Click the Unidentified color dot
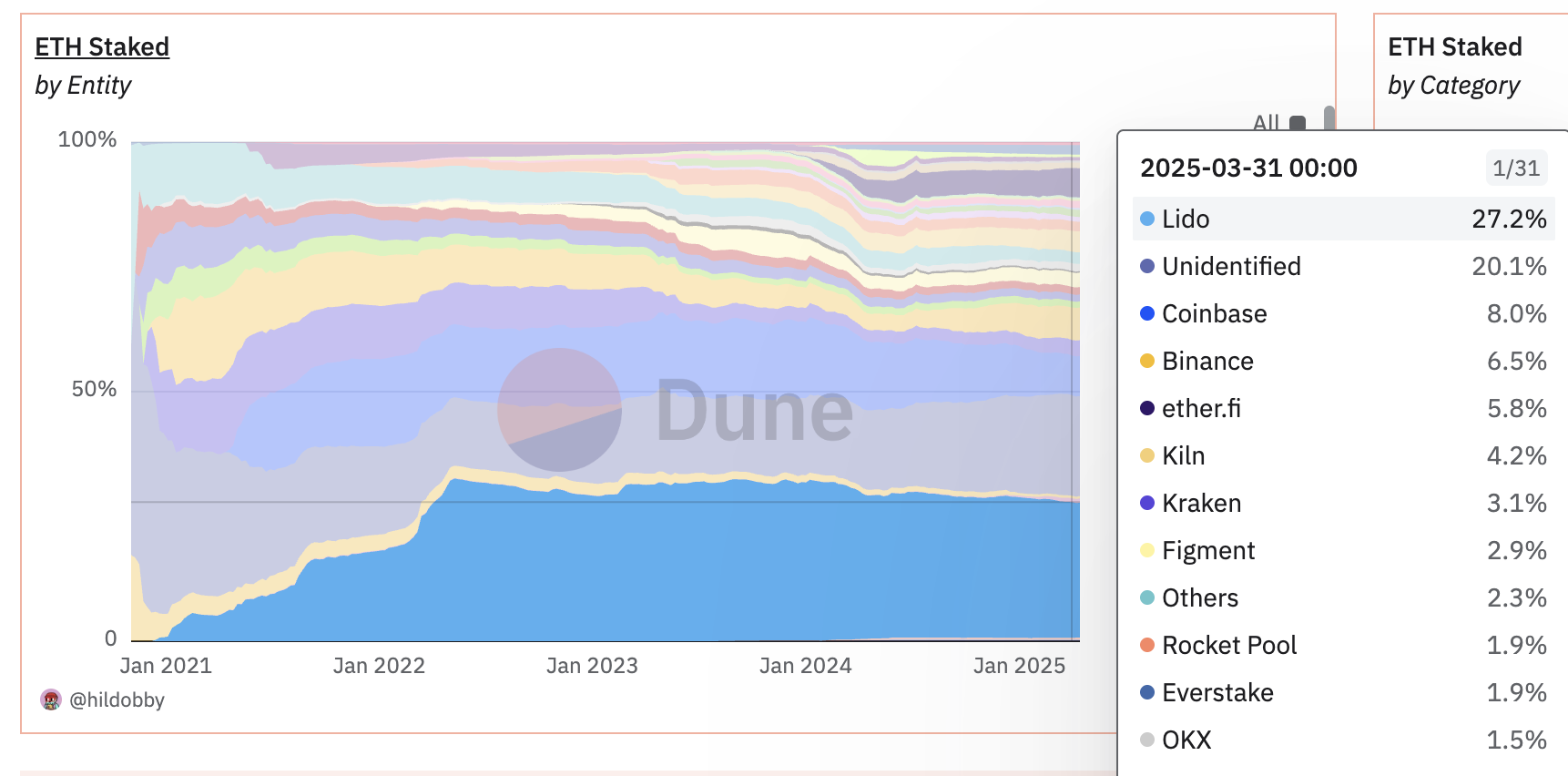1568x776 pixels. coord(1147,266)
